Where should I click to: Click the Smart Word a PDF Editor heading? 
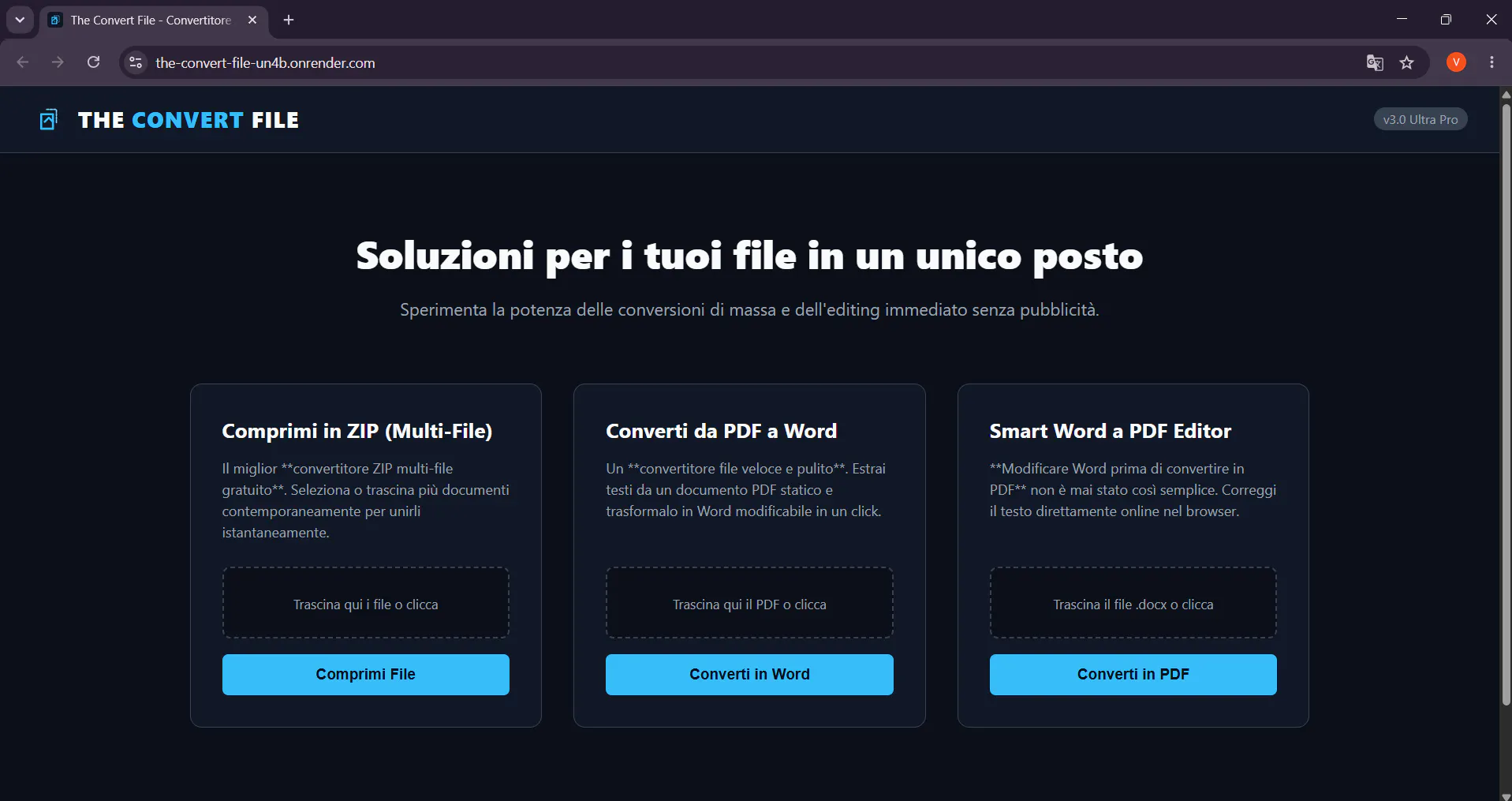tap(1111, 431)
